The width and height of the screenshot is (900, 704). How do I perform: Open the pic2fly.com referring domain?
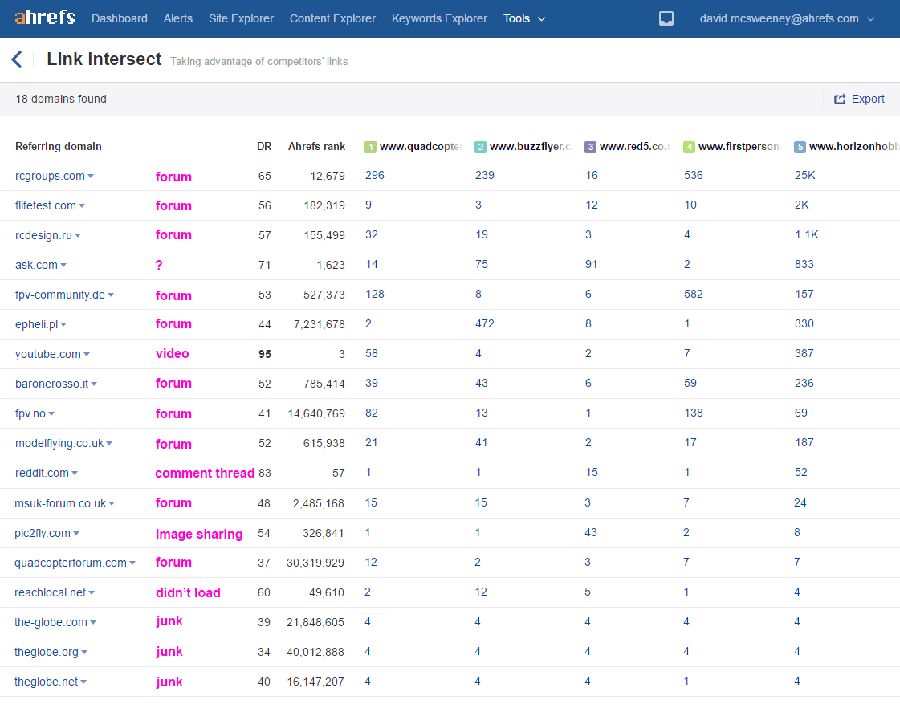42,533
